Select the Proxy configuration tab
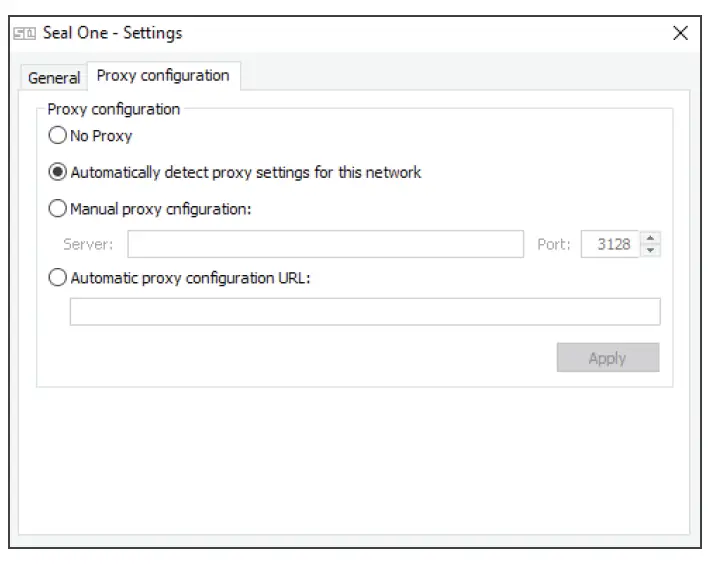Image resolution: width=713 pixels, height=565 pixels. 163,76
